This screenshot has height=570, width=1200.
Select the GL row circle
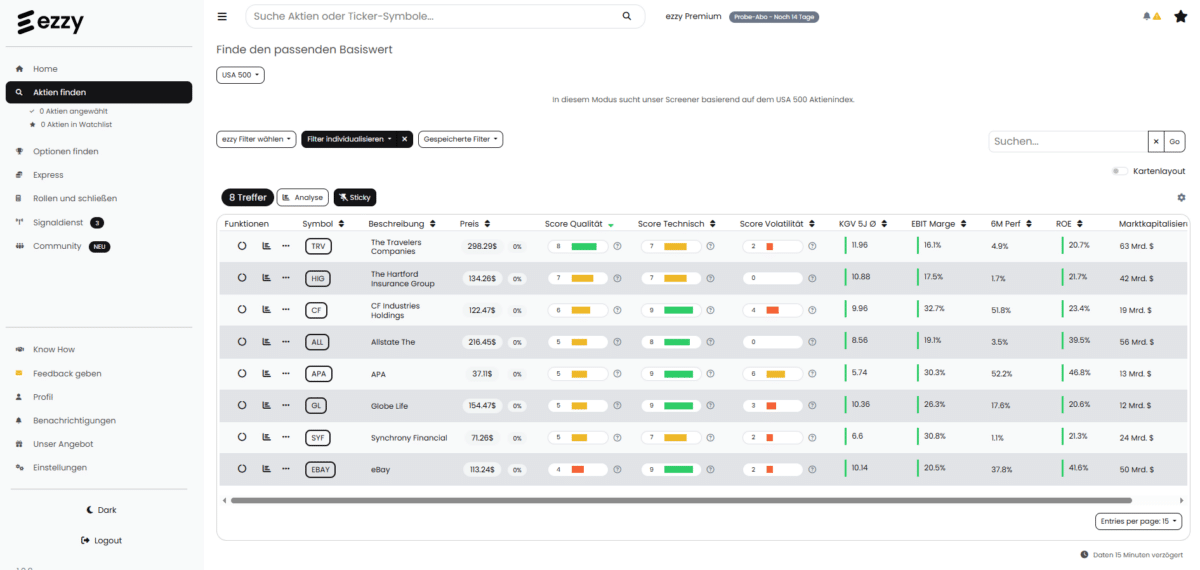242,405
